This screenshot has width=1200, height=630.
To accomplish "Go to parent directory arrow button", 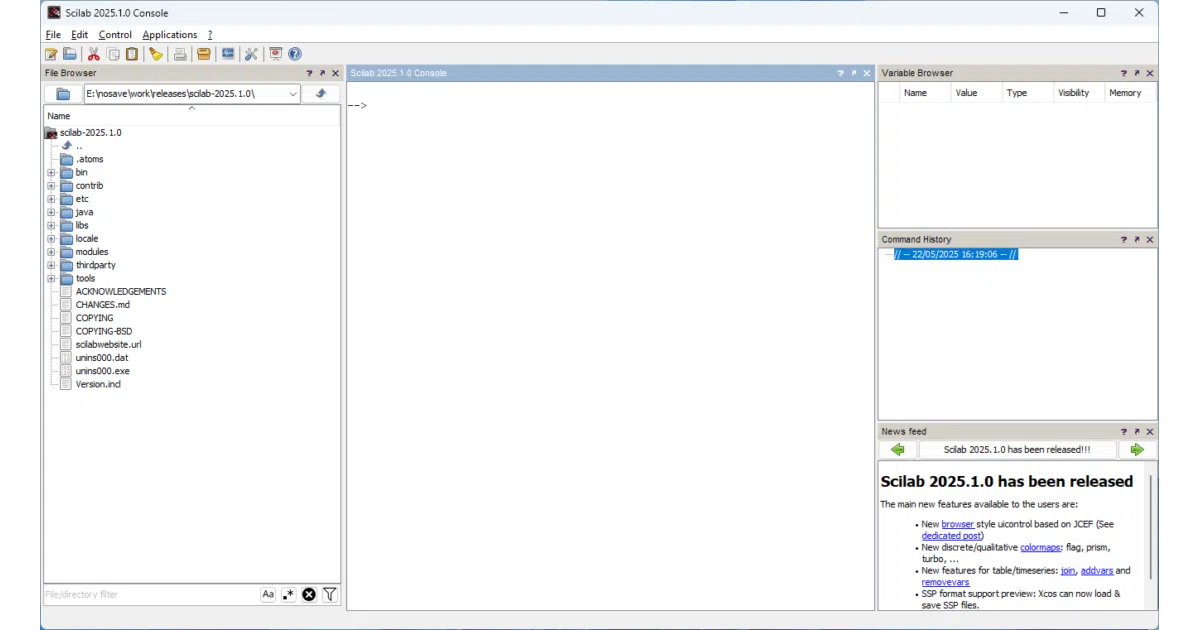I will (x=321, y=94).
